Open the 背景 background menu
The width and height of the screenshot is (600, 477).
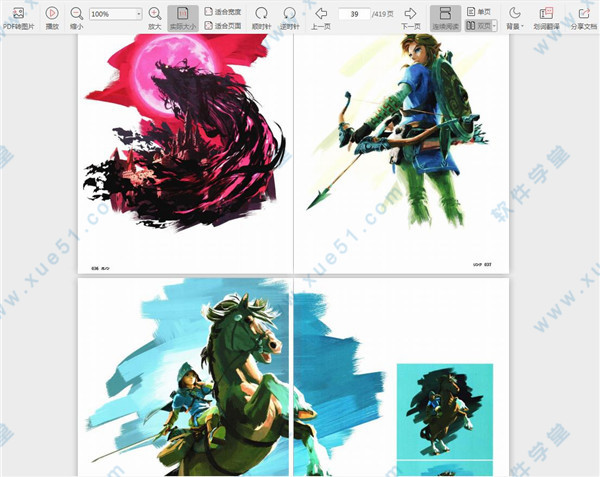[x=515, y=18]
